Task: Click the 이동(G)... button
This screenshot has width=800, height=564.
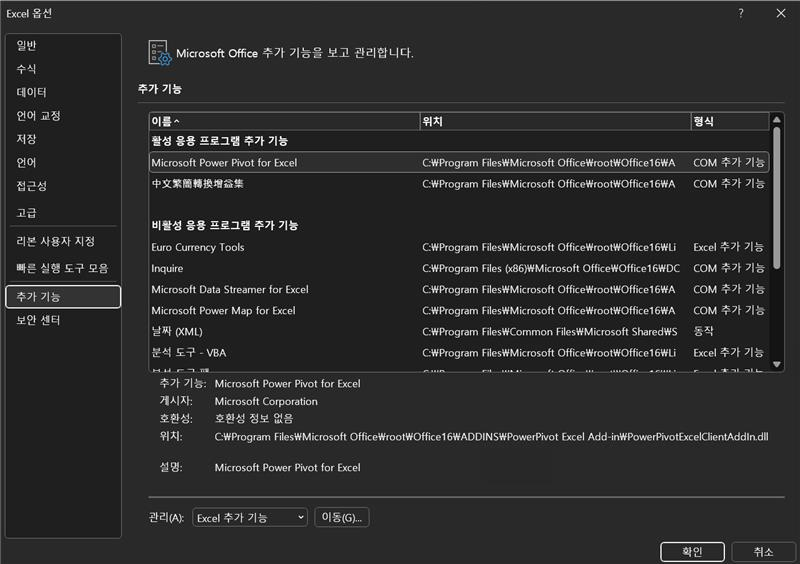Action: coord(342,517)
